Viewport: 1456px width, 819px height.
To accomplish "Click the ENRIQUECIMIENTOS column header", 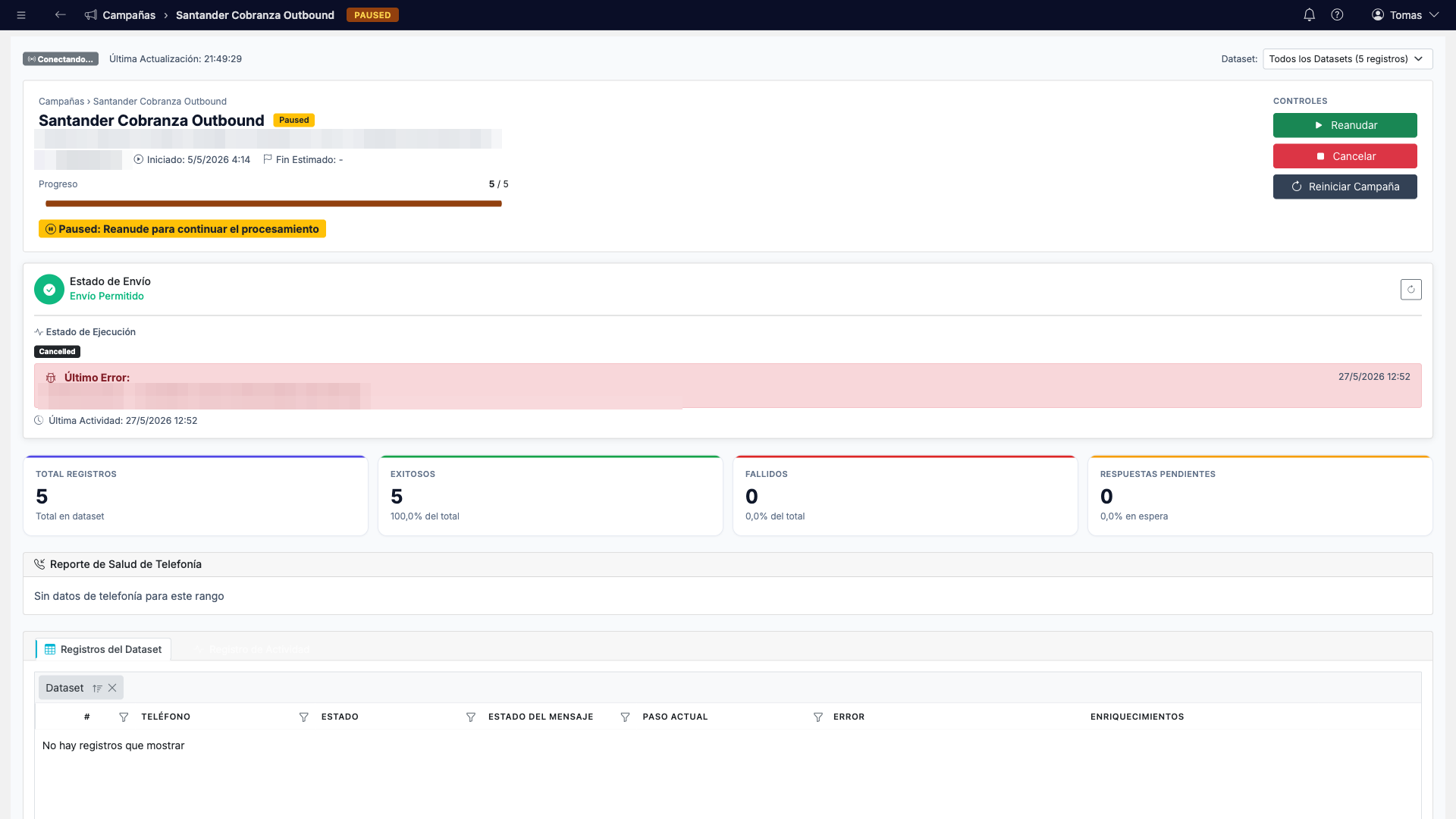I will click(1137, 717).
